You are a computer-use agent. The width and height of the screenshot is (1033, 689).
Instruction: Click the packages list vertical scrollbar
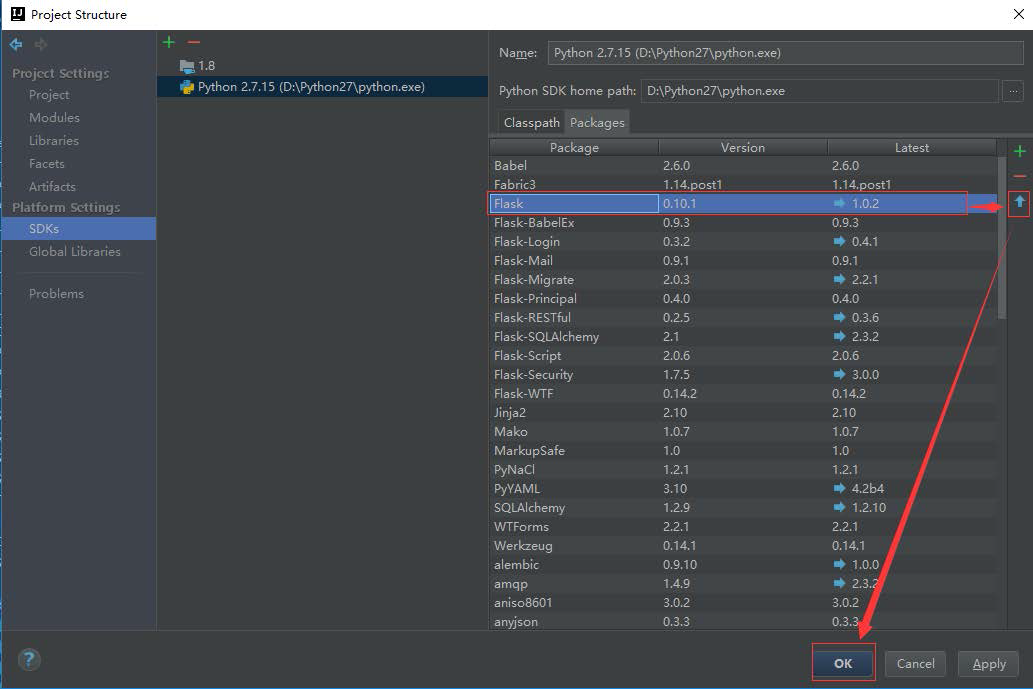(1001, 238)
